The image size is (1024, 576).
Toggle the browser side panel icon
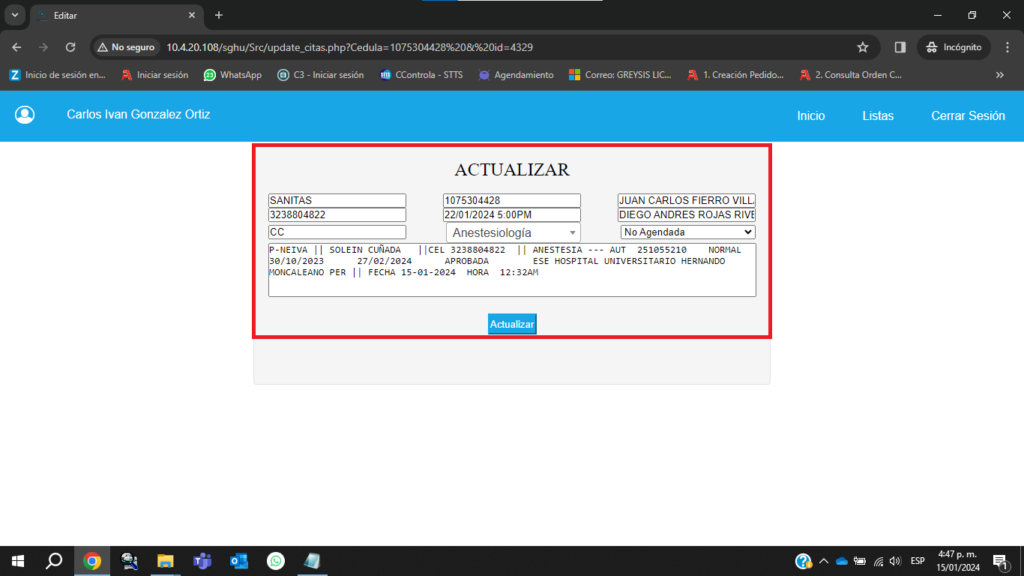900,47
